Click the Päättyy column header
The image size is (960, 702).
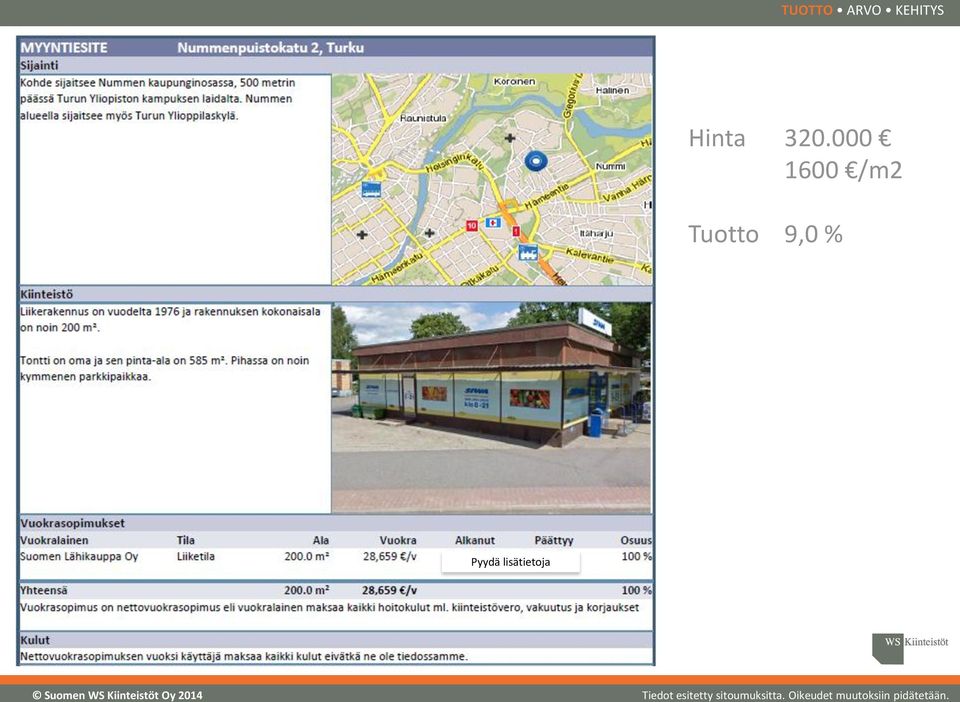[553, 540]
